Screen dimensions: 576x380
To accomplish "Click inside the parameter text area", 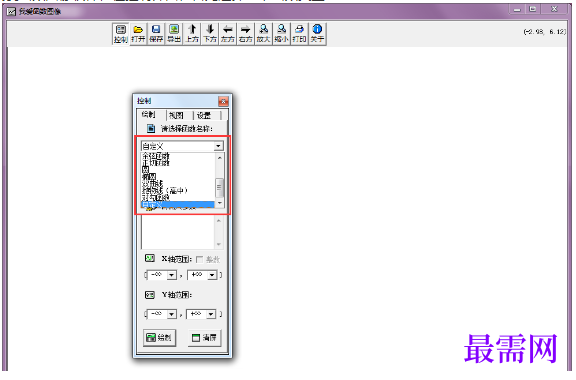I will click(178, 232).
